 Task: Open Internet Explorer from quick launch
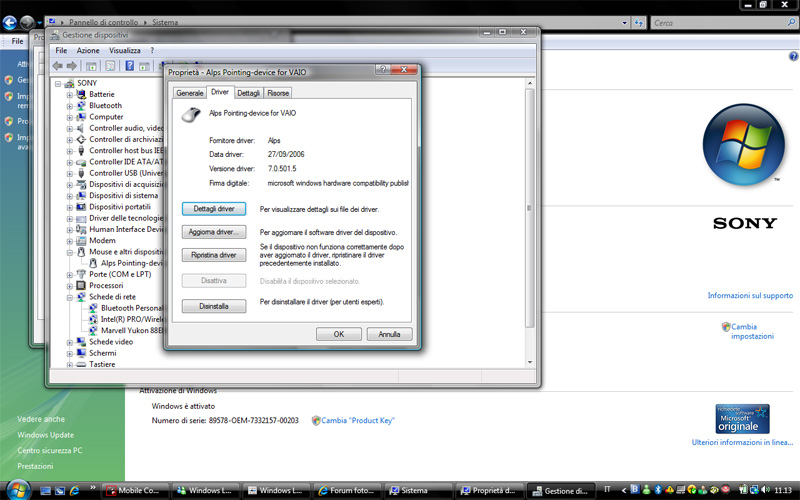tap(74, 491)
